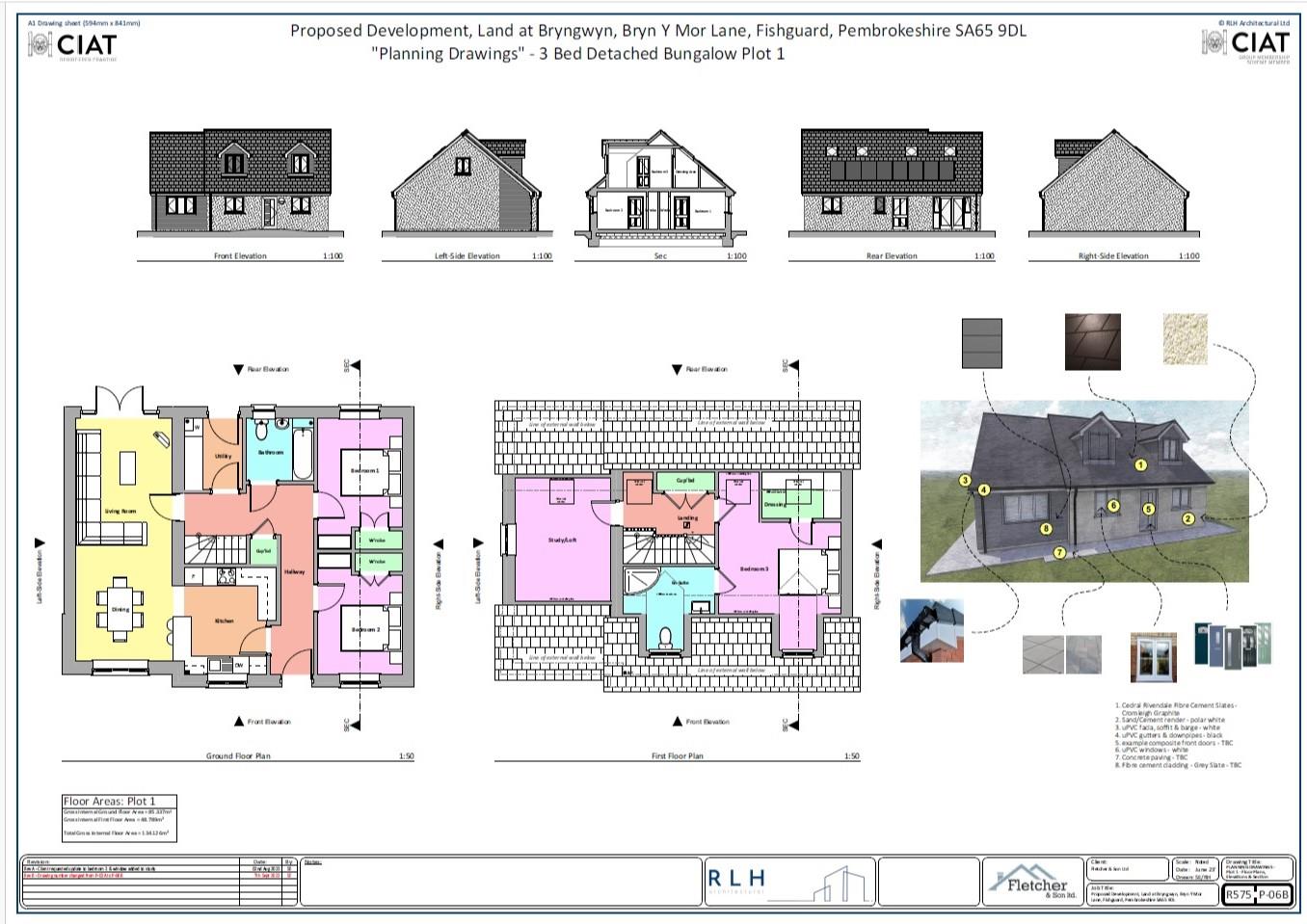Image resolution: width=1307 pixels, height=924 pixels.
Task: Click the CIAT Registered Practice logo
Action: [72, 44]
